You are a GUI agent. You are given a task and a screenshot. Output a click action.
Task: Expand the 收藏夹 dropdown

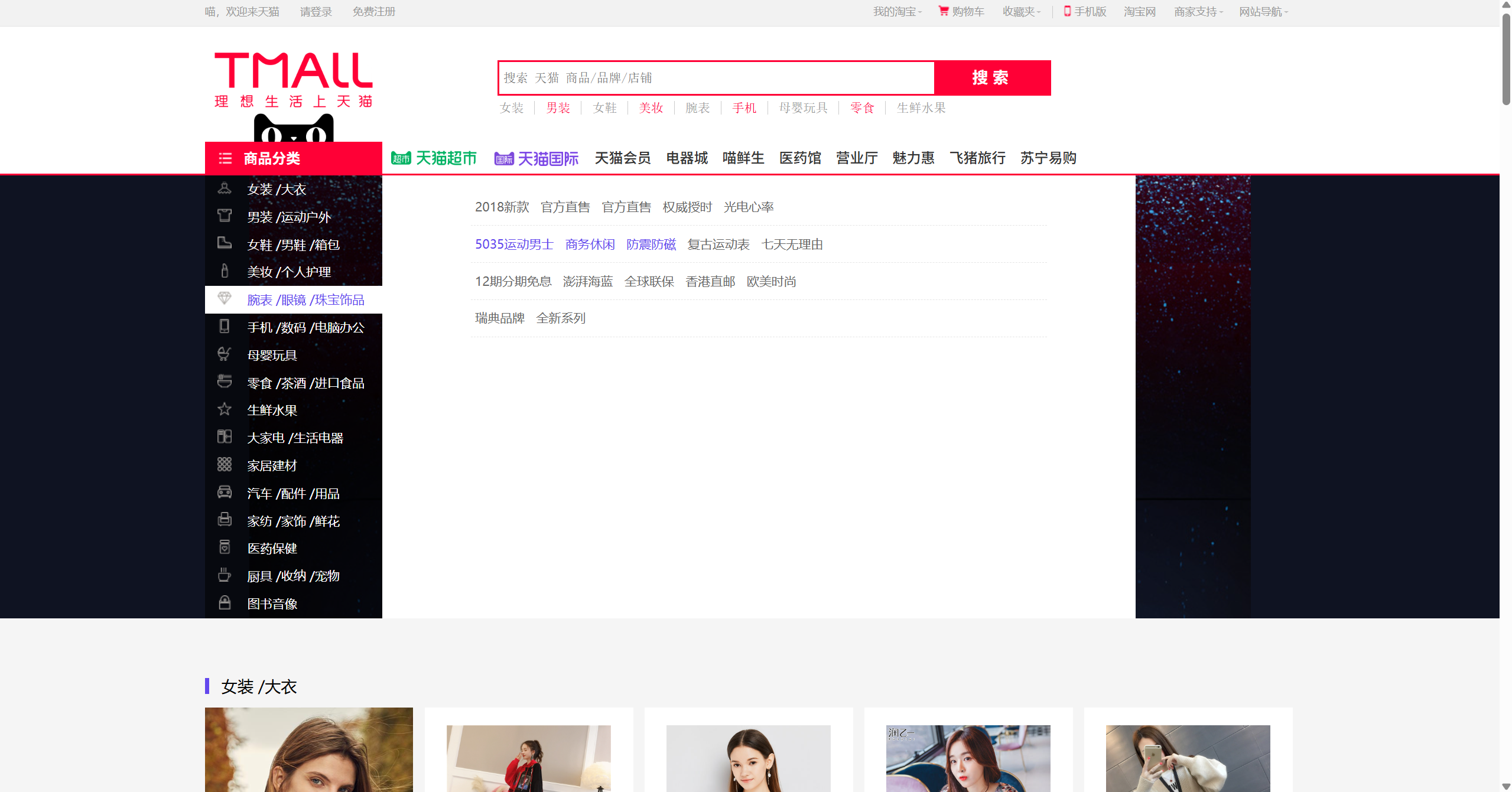pyautogui.click(x=1021, y=12)
